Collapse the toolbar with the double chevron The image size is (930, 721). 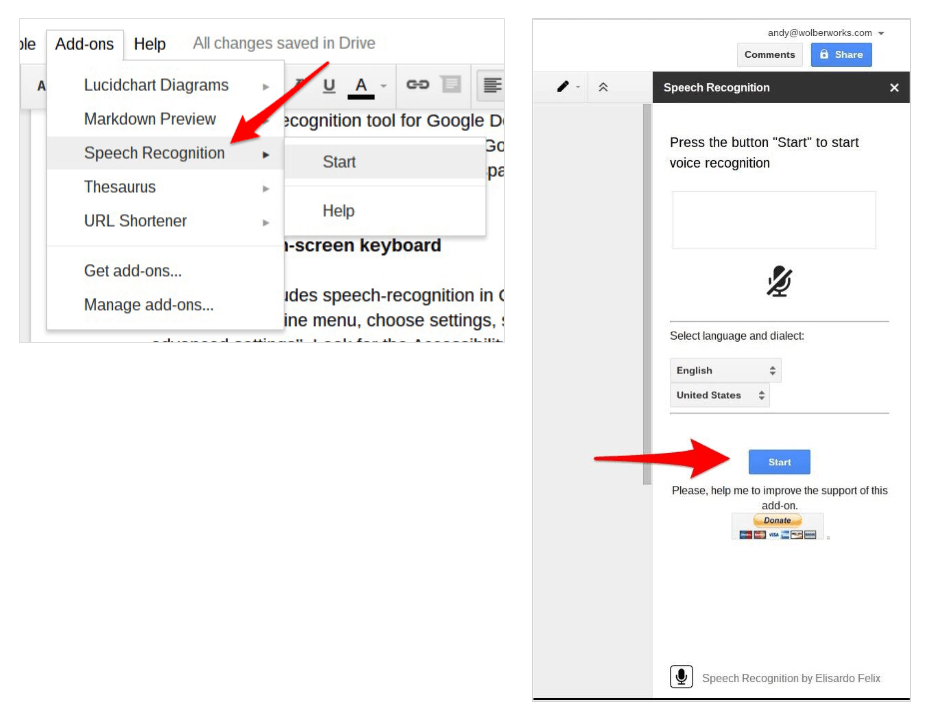point(603,86)
